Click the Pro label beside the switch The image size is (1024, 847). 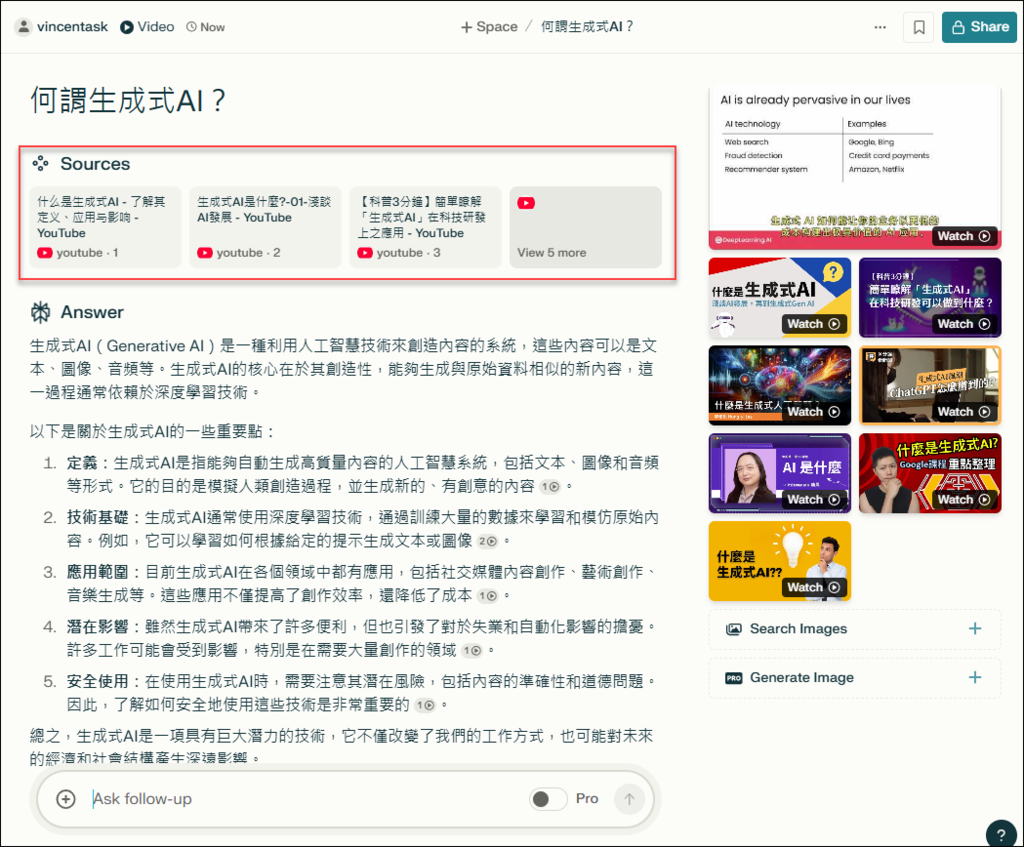pos(587,799)
